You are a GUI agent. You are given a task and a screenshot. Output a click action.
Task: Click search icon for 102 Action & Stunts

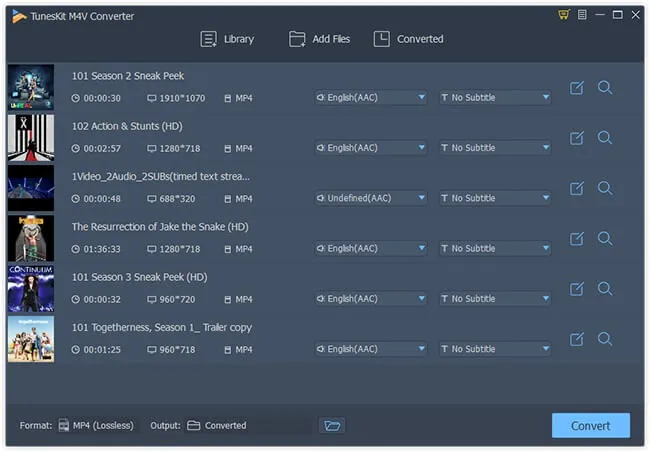[605, 138]
